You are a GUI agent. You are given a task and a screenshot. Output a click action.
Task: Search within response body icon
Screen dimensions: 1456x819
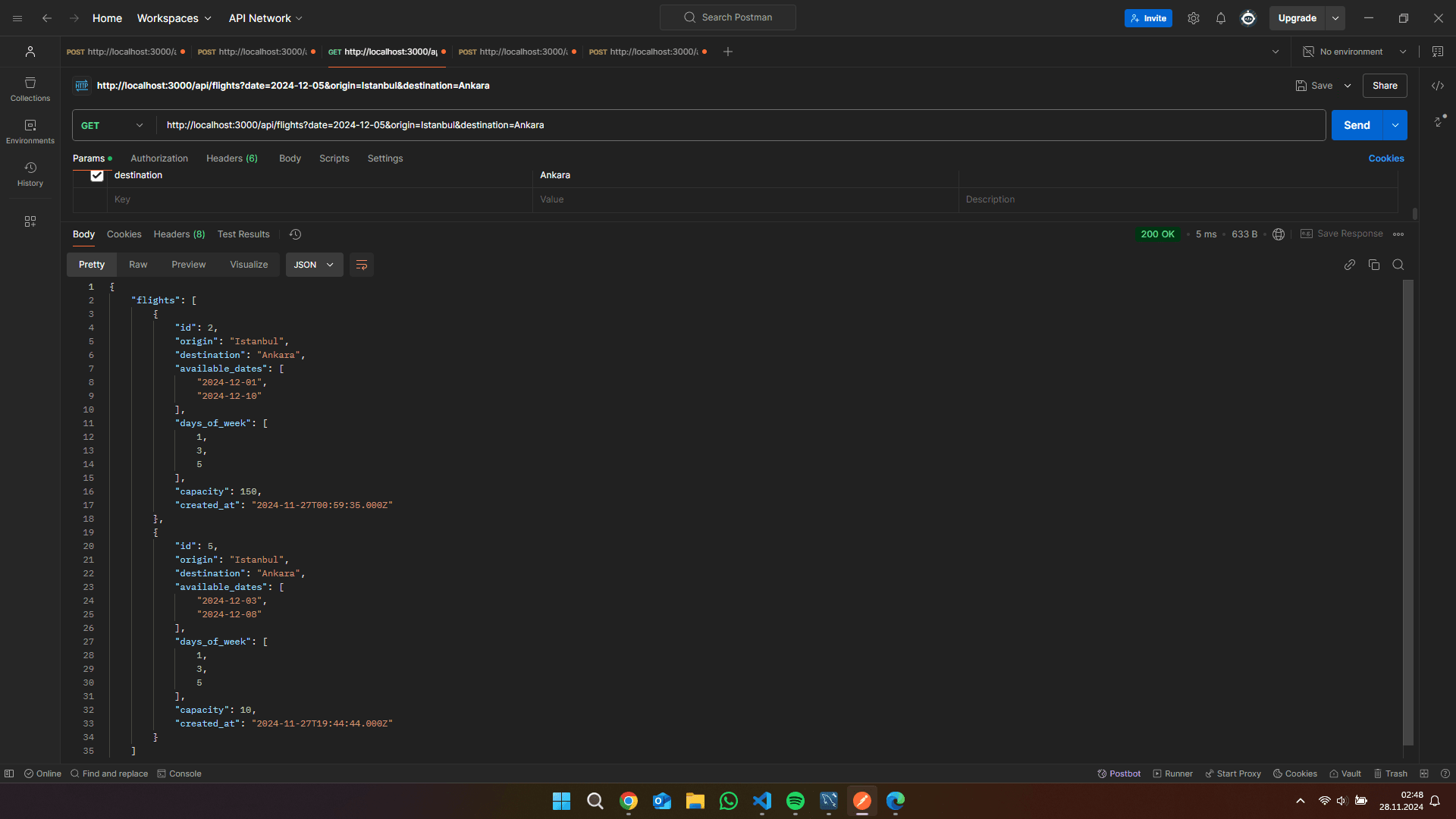tap(1398, 265)
